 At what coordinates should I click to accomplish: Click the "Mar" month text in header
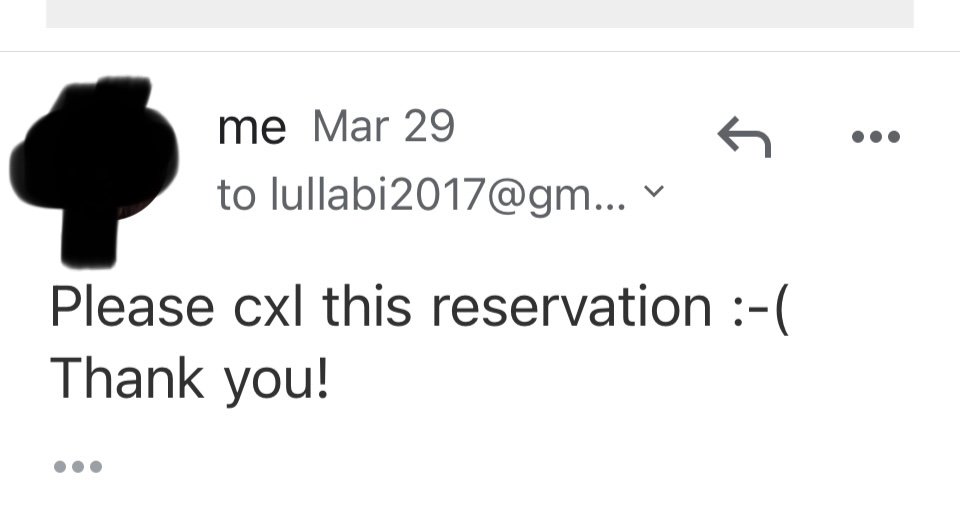[x=351, y=127]
